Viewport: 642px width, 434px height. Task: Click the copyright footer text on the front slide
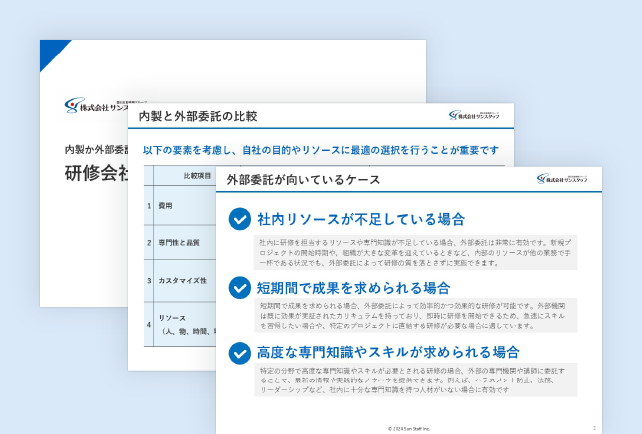(409, 429)
